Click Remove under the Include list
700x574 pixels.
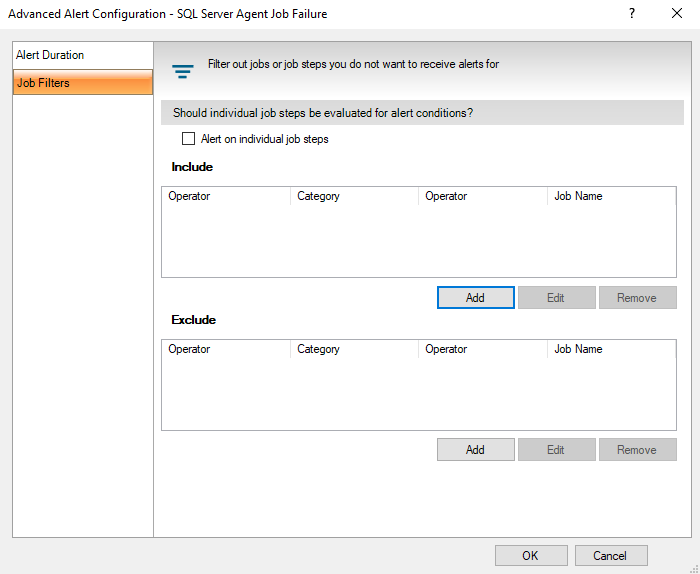click(x=637, y=298)
